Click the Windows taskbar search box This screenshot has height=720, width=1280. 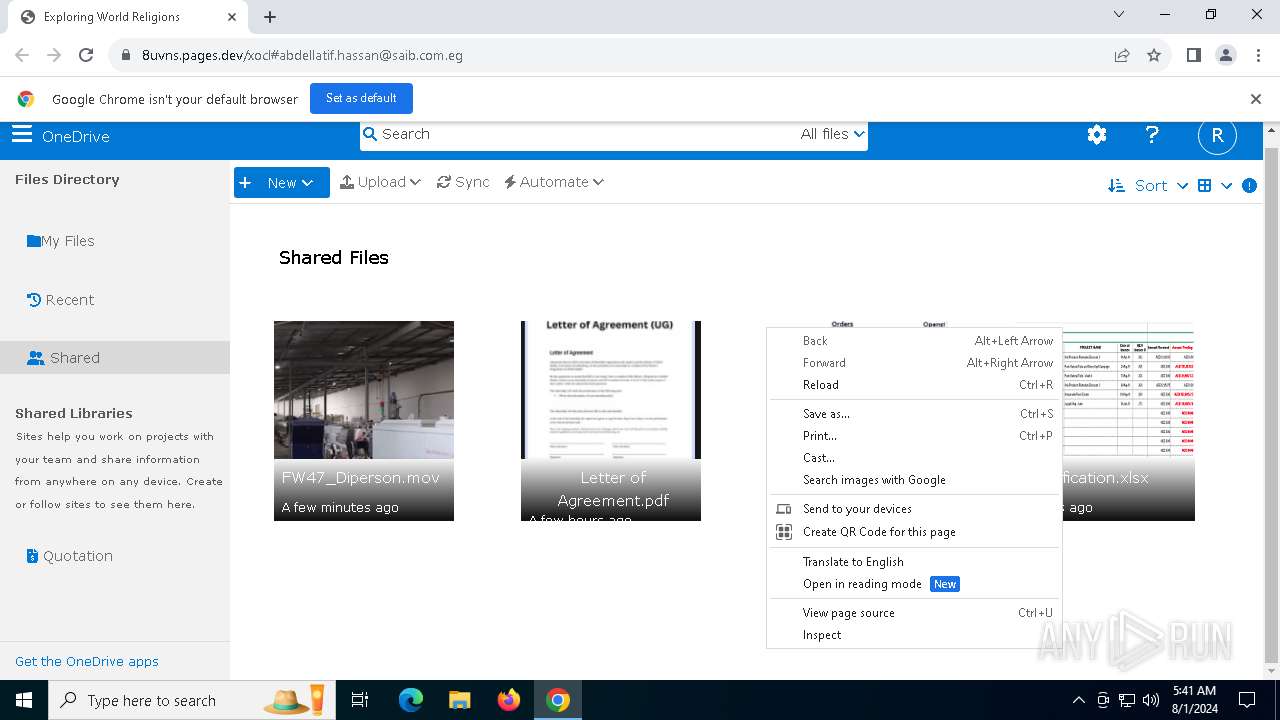[x=190, y=700]
